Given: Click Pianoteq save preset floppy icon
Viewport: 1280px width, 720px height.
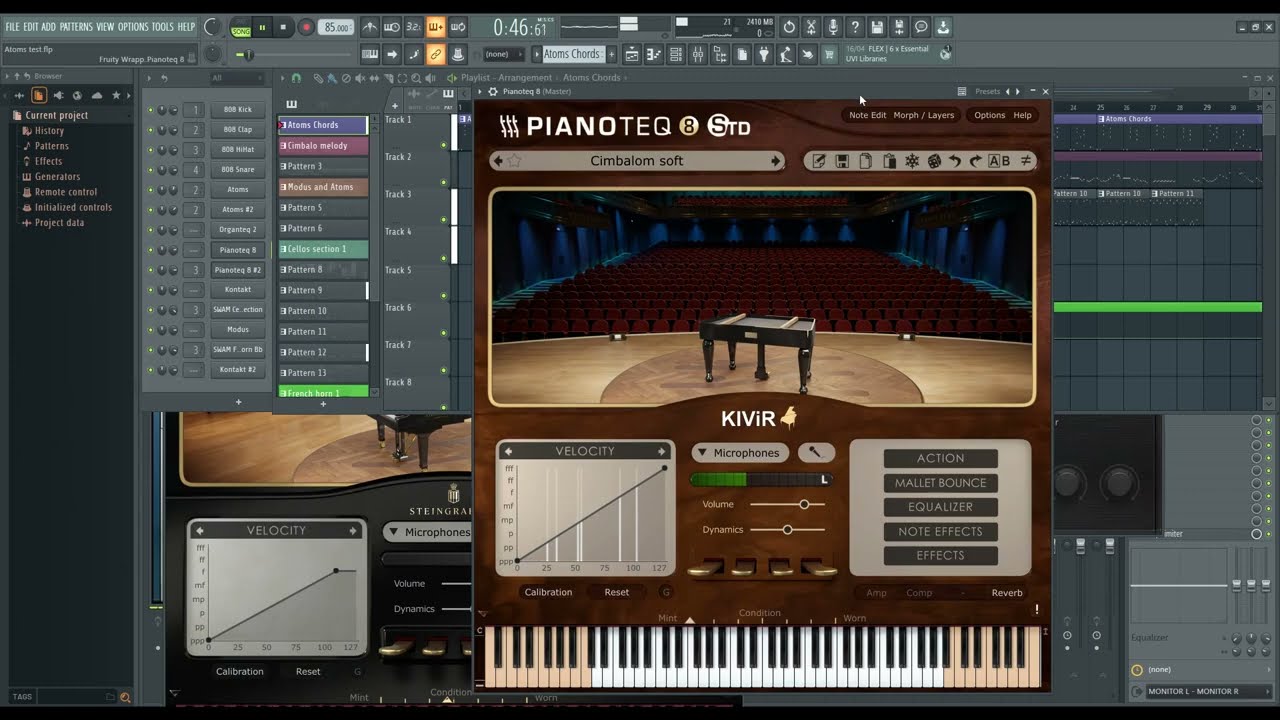Looking at the screenshot, I should pos(842,161).
